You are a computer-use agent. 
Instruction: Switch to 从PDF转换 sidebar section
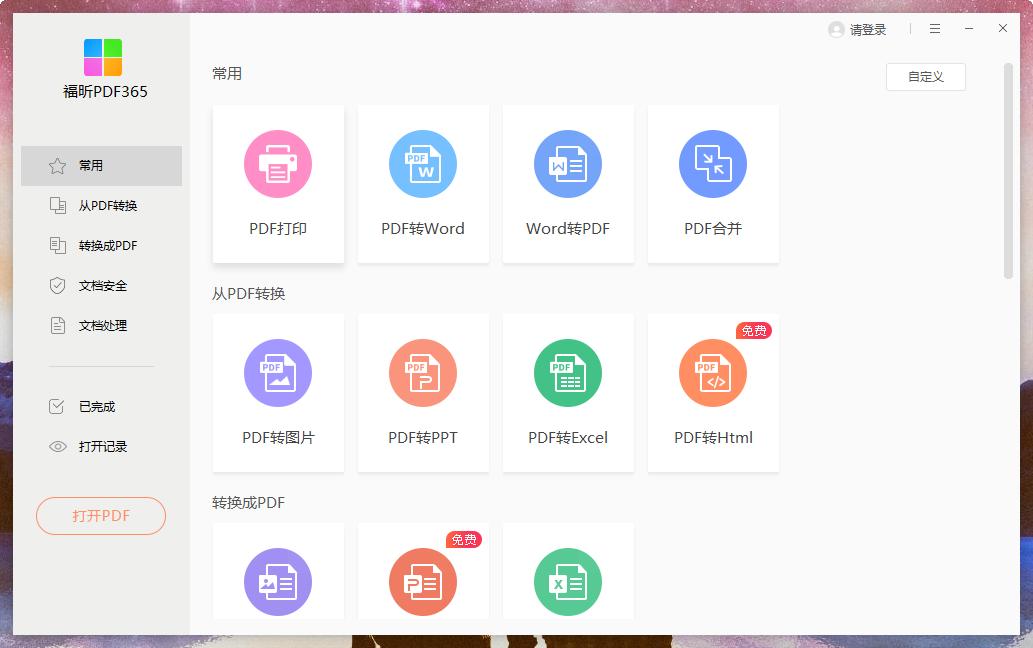(x=101, y=206)
